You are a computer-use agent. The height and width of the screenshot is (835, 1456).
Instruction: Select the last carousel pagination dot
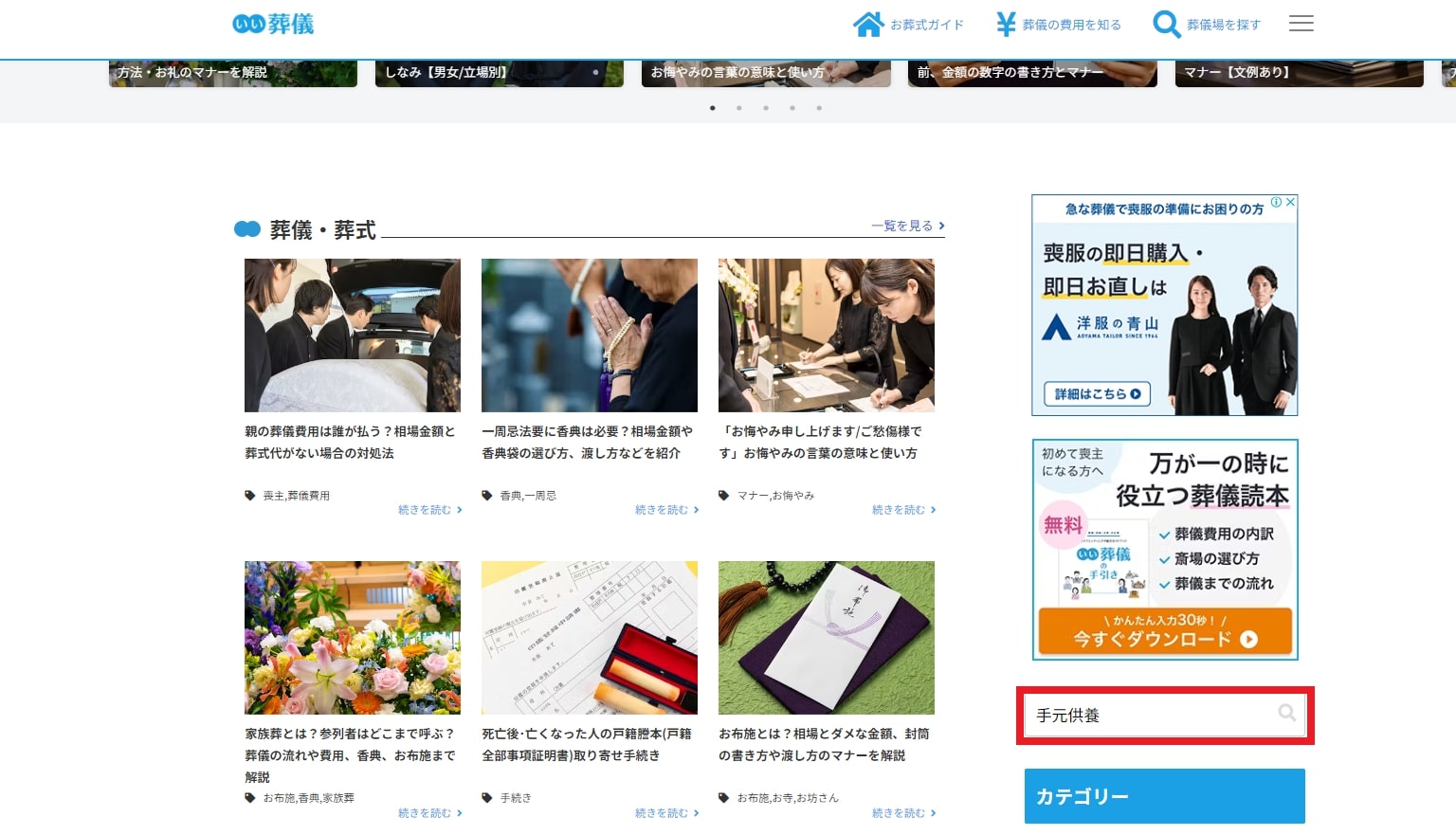coord(819,108)
